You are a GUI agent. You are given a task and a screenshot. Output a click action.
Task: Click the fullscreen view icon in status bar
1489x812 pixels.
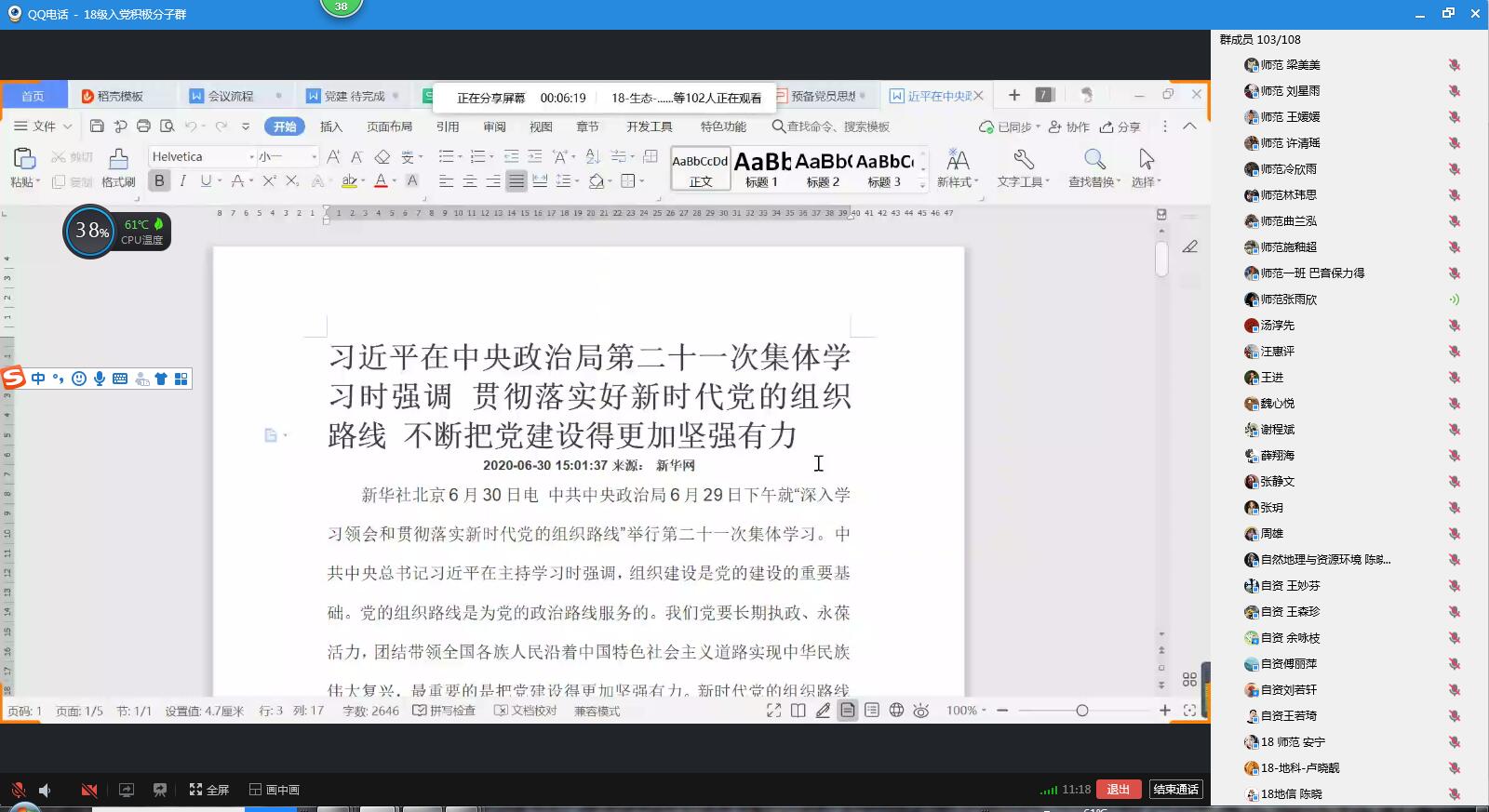point(773,711)
